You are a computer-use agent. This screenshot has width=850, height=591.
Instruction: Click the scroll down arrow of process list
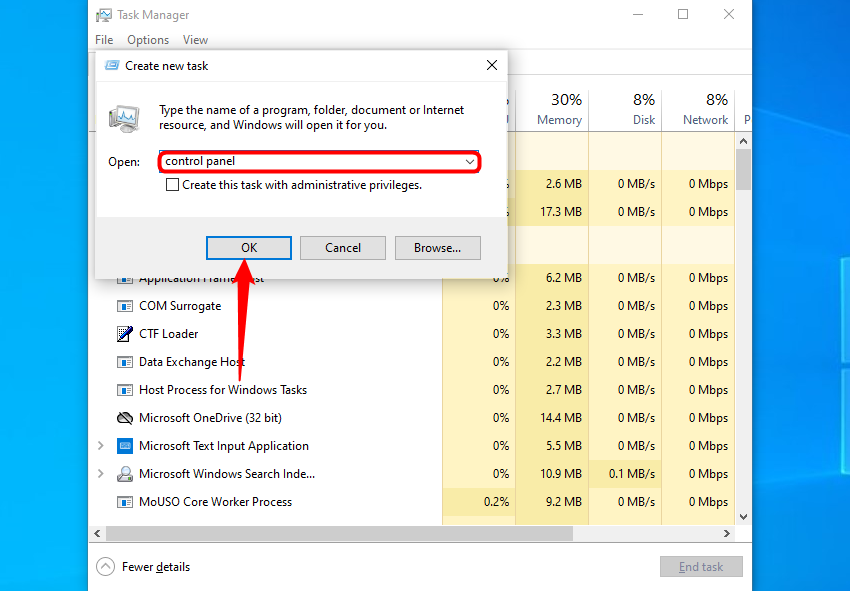click(x=744, y=517)
